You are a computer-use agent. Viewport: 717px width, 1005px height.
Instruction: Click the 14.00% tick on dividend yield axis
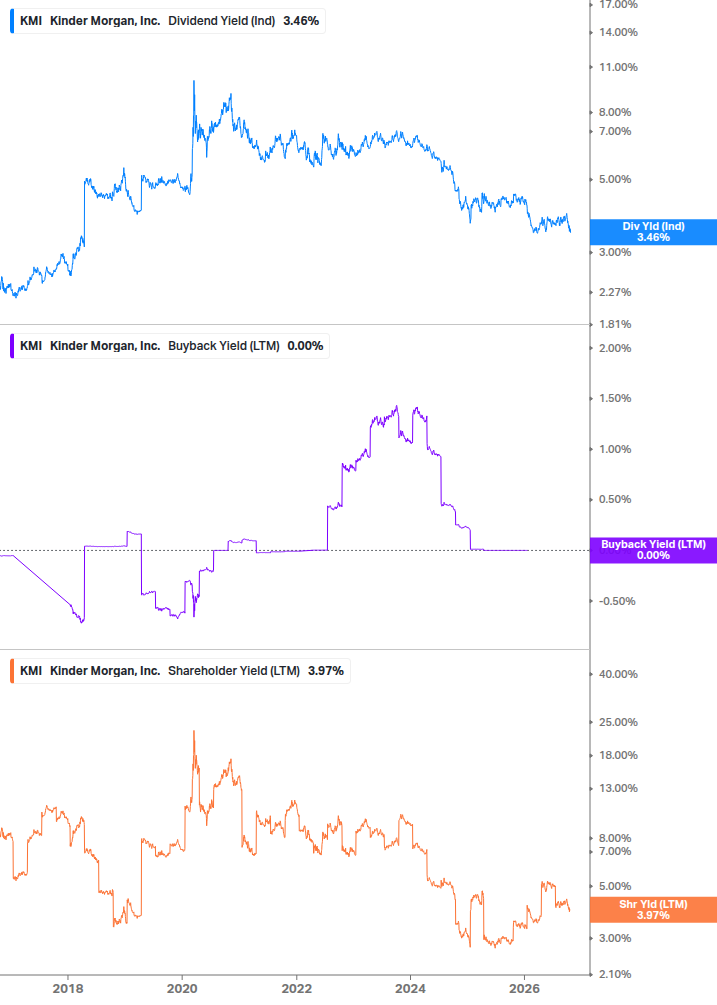pos(618,33)
